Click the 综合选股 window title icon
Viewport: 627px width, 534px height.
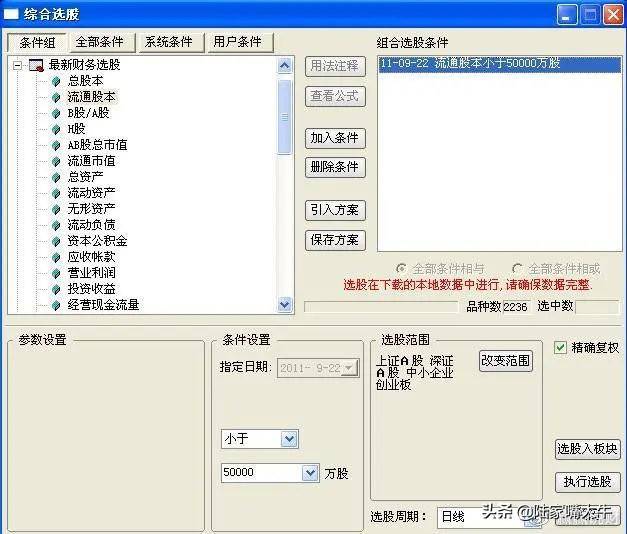point(11,14)
